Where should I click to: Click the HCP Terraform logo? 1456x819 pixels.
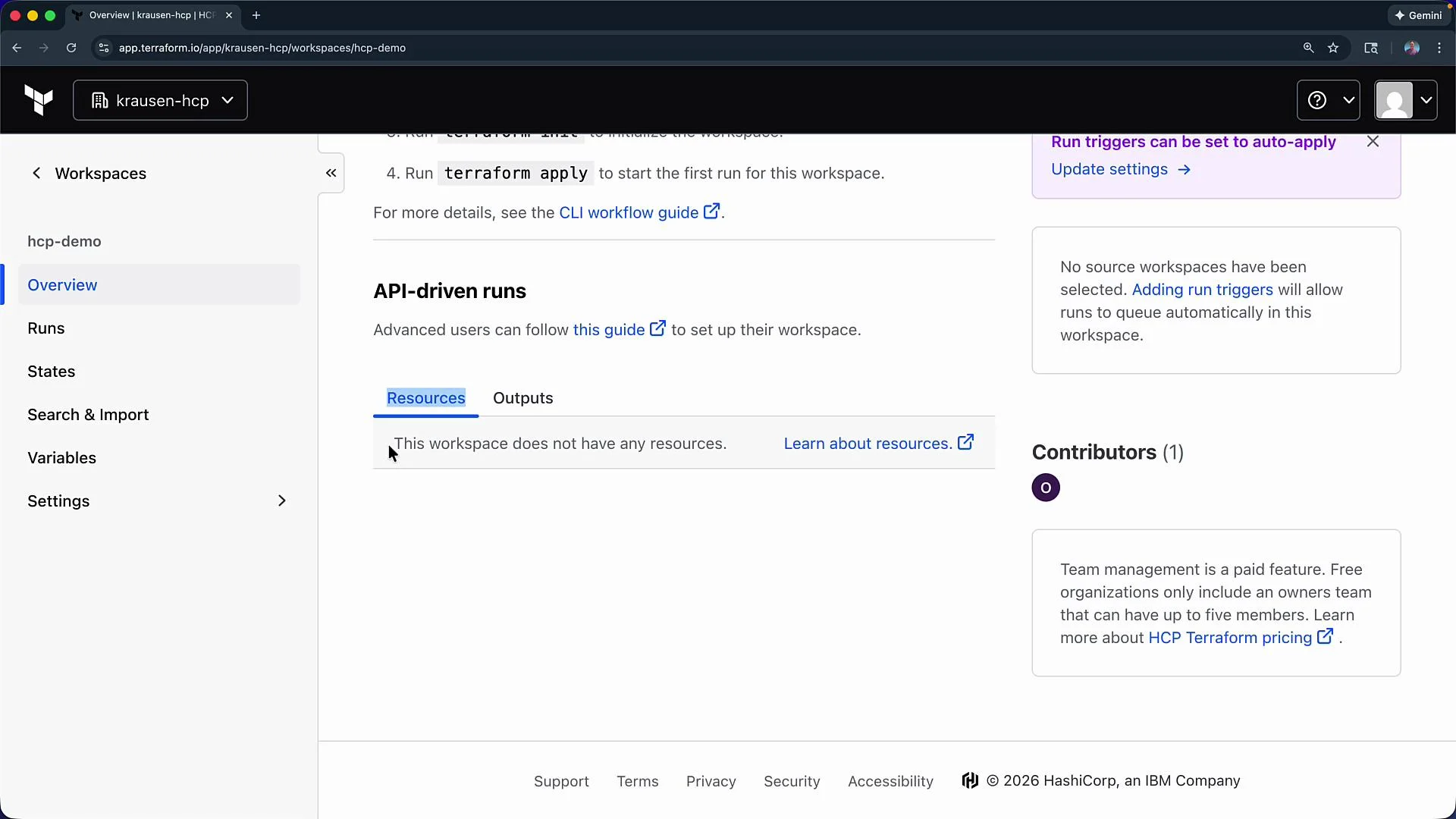pos(39,100)
